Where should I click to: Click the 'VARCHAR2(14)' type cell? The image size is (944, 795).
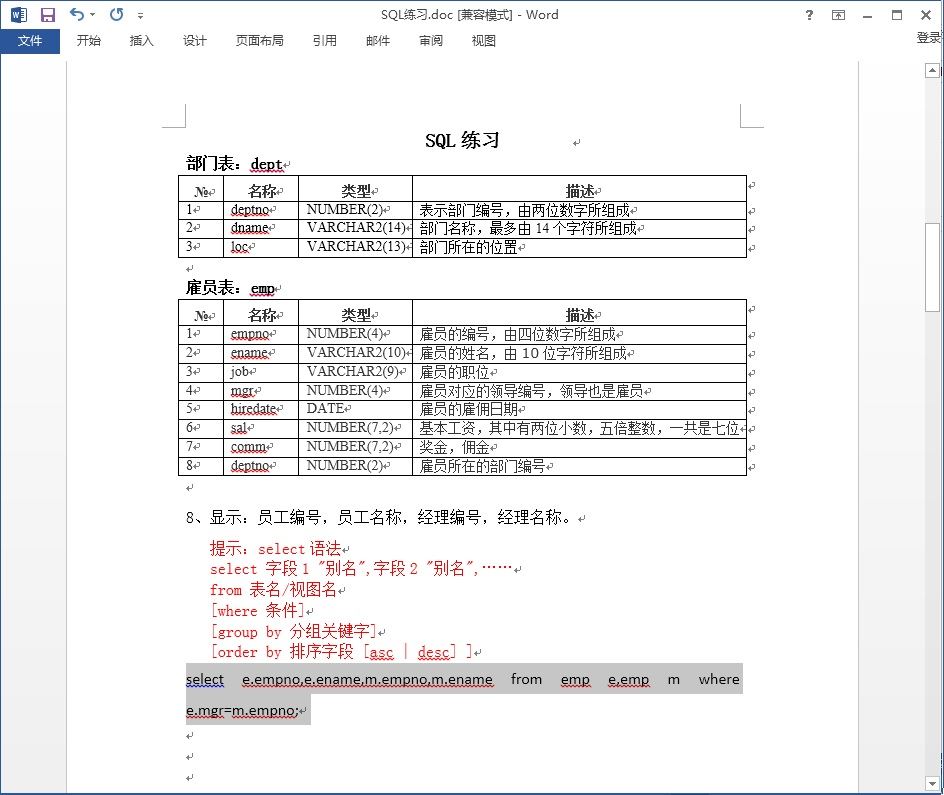tap(355, 227)
